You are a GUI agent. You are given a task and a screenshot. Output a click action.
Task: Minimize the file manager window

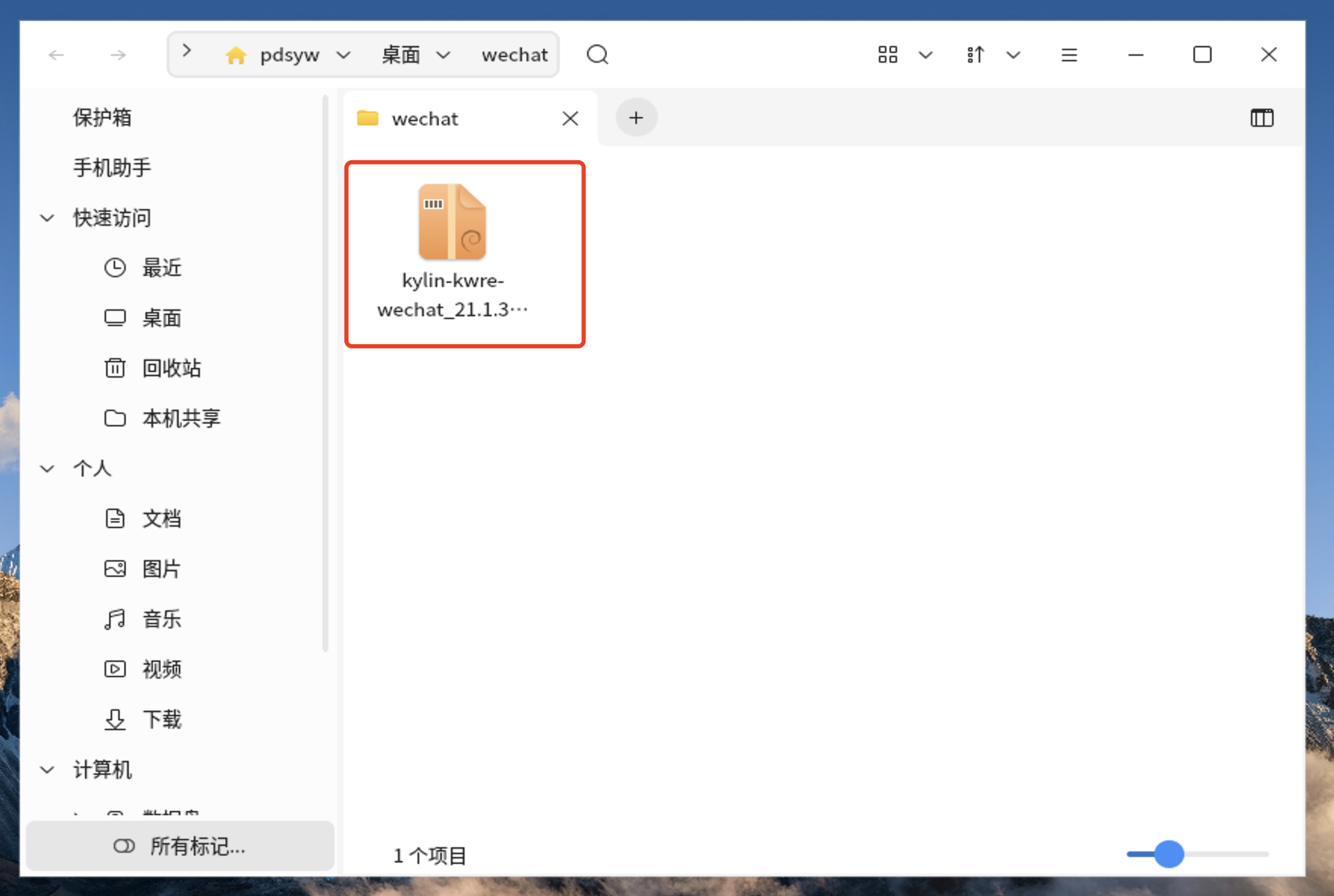tap(1135, 54)
